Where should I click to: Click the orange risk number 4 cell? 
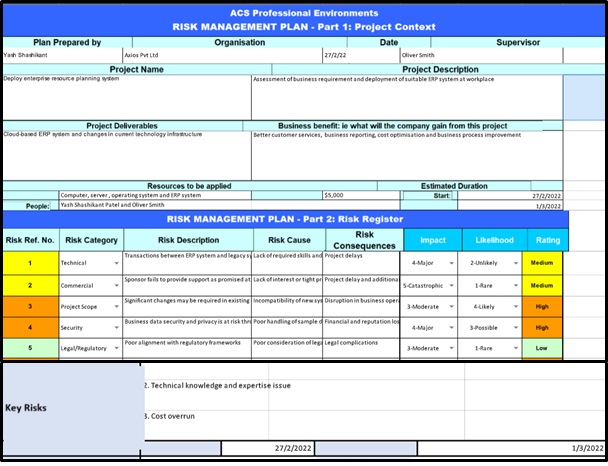[31, 328]
